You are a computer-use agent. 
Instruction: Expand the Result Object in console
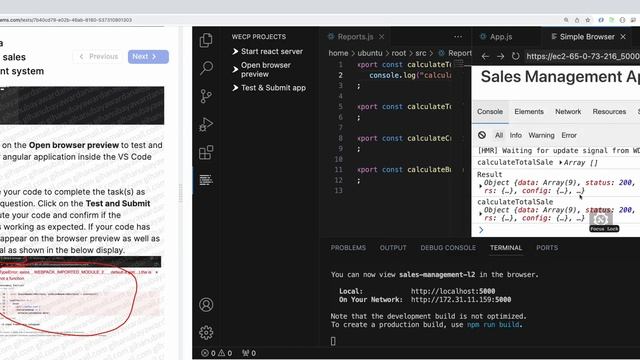(480, 187)
